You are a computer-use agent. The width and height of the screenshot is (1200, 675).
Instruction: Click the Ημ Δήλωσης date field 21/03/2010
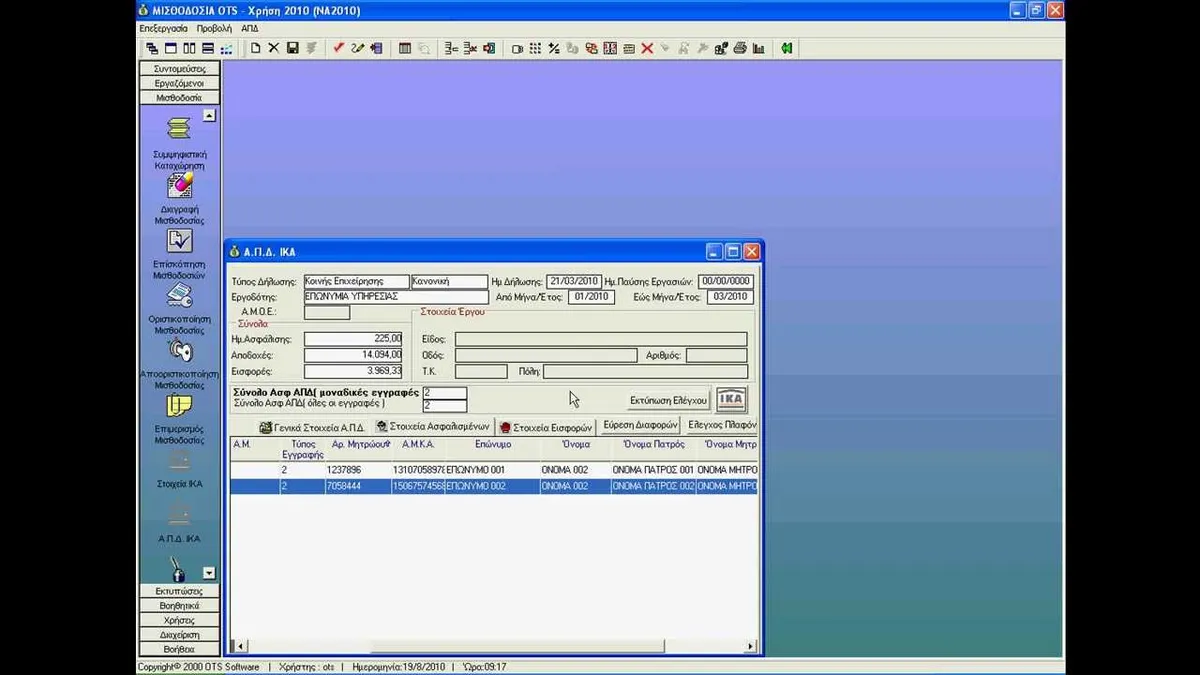574,282
